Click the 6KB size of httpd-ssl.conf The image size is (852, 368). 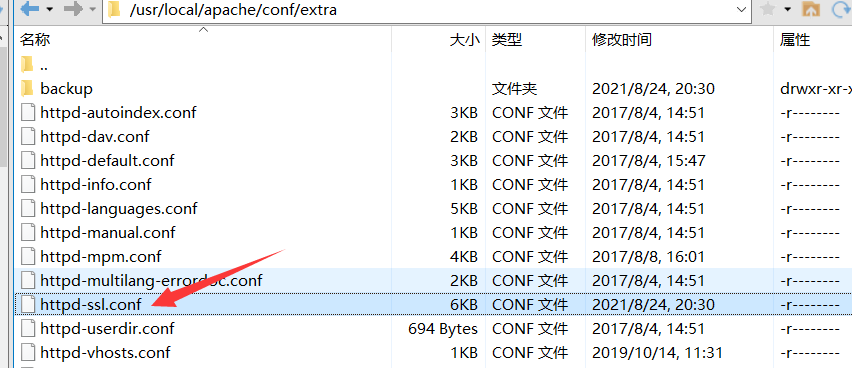click(464, 304)
